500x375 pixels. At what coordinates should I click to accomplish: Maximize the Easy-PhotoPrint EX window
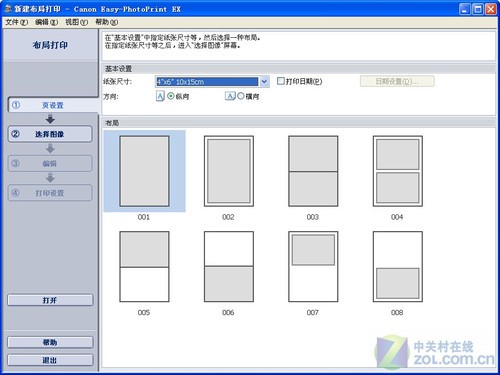tap(478, 9)
